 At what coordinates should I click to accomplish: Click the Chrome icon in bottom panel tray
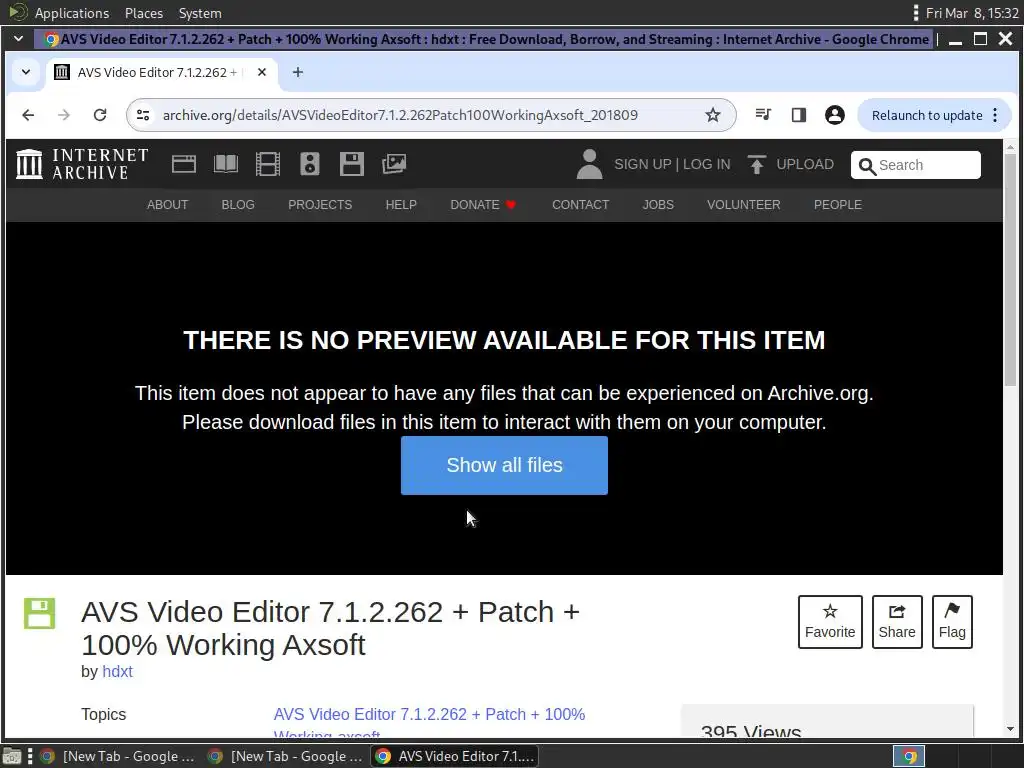pos(910,756)
